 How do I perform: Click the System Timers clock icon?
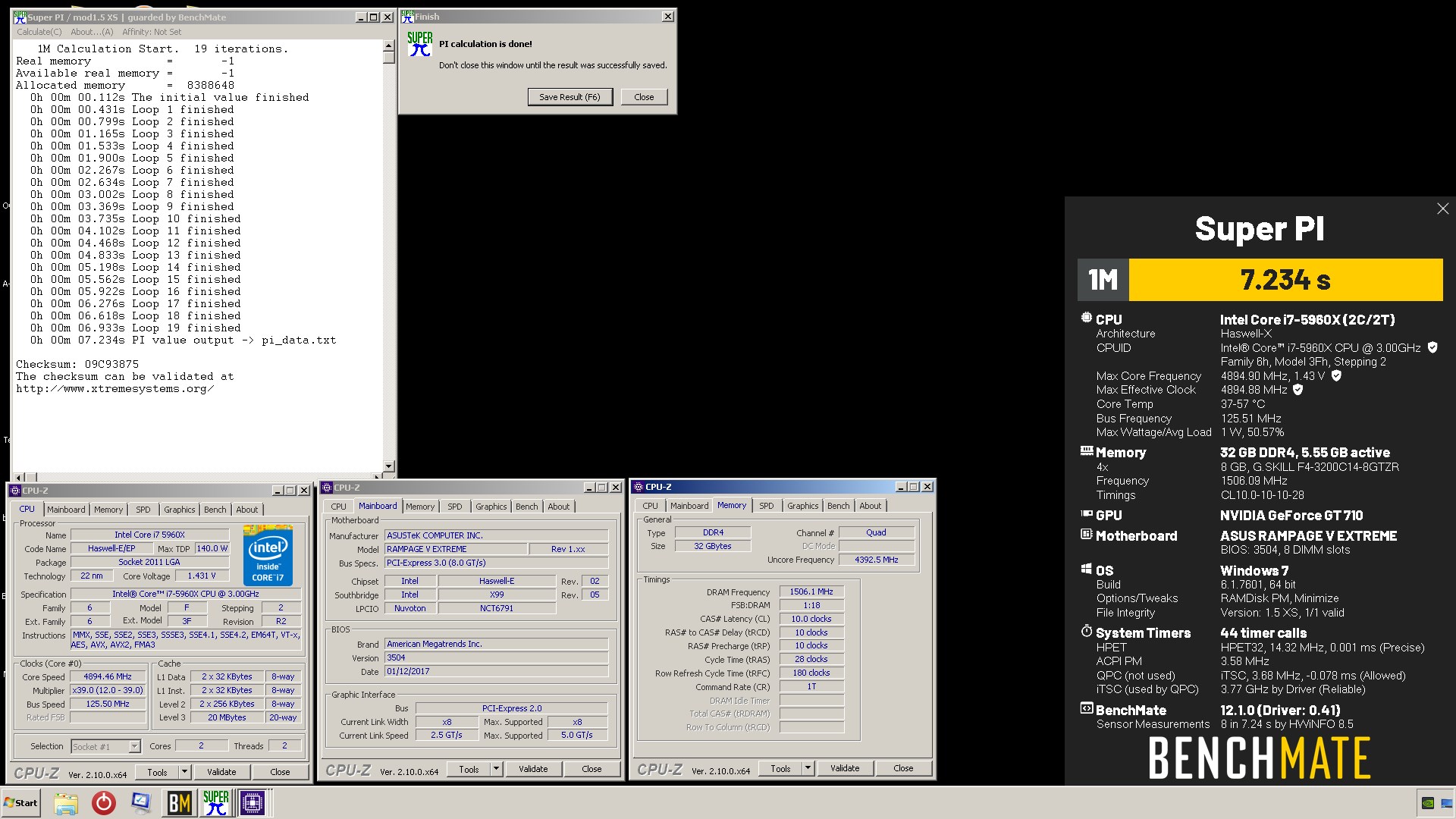click(x=1086, y=631)
